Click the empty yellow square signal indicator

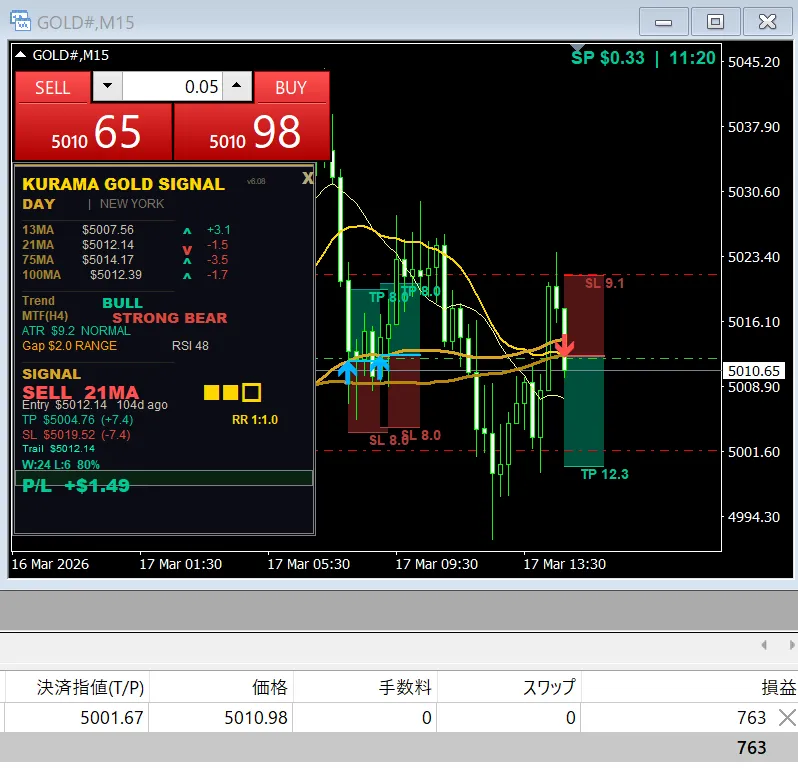pos(251,392)
